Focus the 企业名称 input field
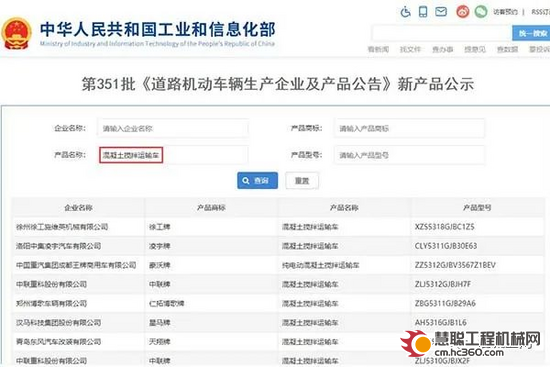The image size is (550, 367). pyautogui.click(x=173, y=128)
